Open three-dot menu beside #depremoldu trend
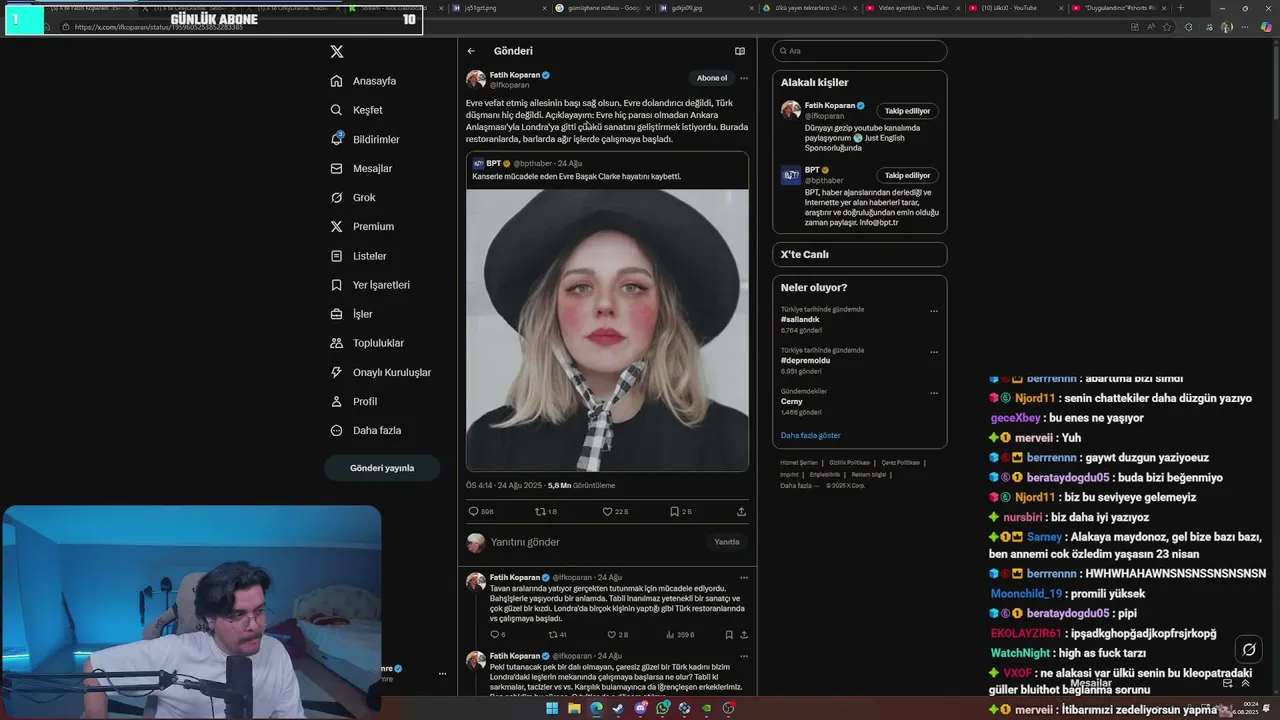Image resolution: width=1280 pixels, height=720 pixels. pos(934,352)
